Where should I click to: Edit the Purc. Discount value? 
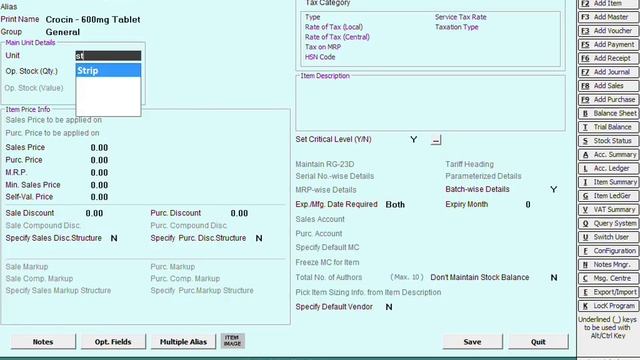coord(239,213)
